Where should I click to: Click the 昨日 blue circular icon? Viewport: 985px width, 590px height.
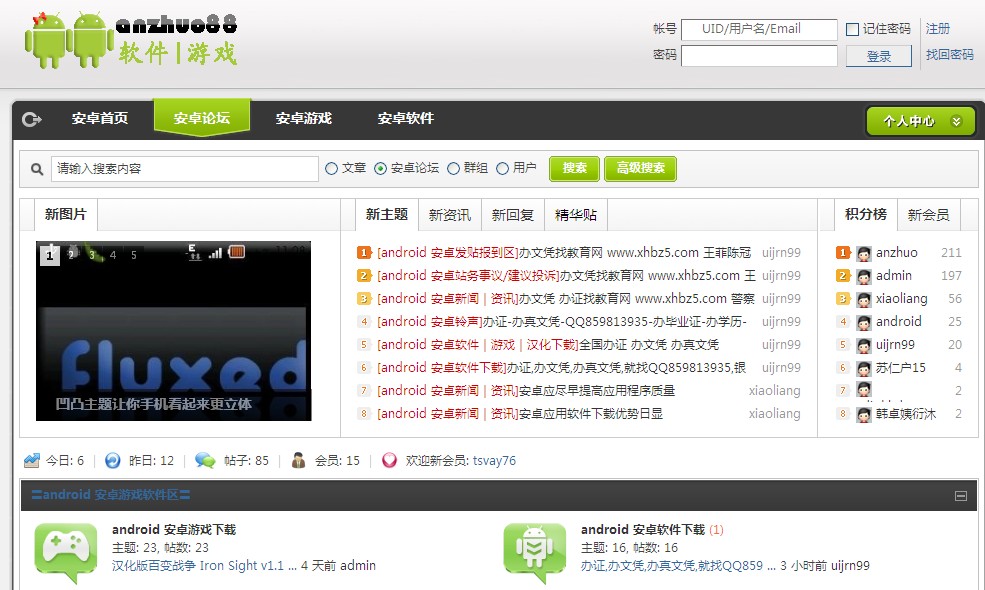pyautogui.click(x=112, y=461)
